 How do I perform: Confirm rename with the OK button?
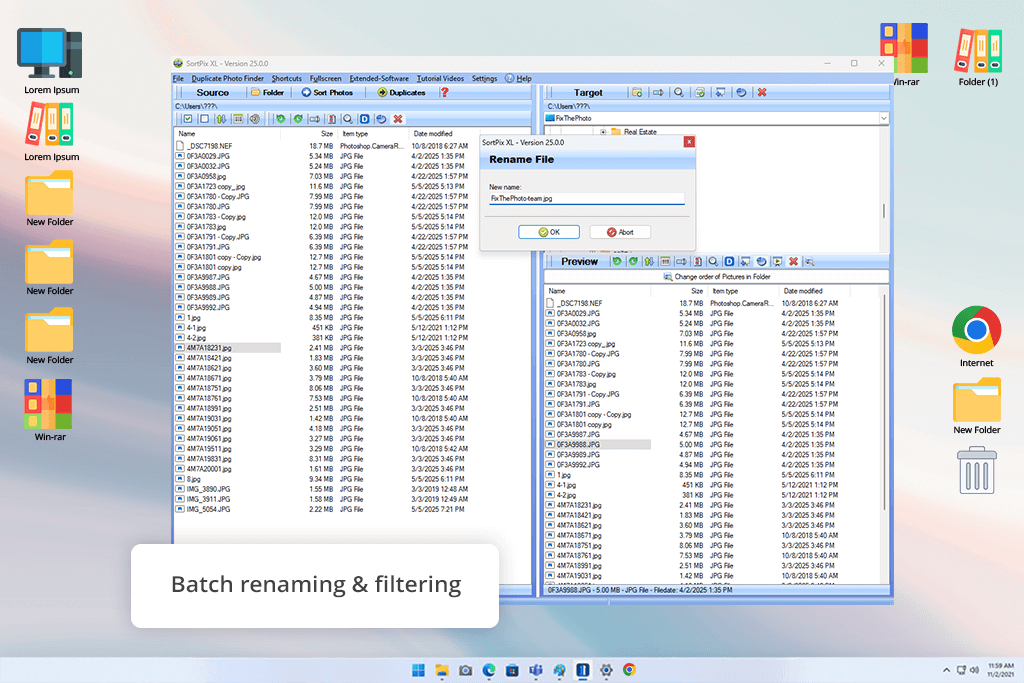[549, 232]
